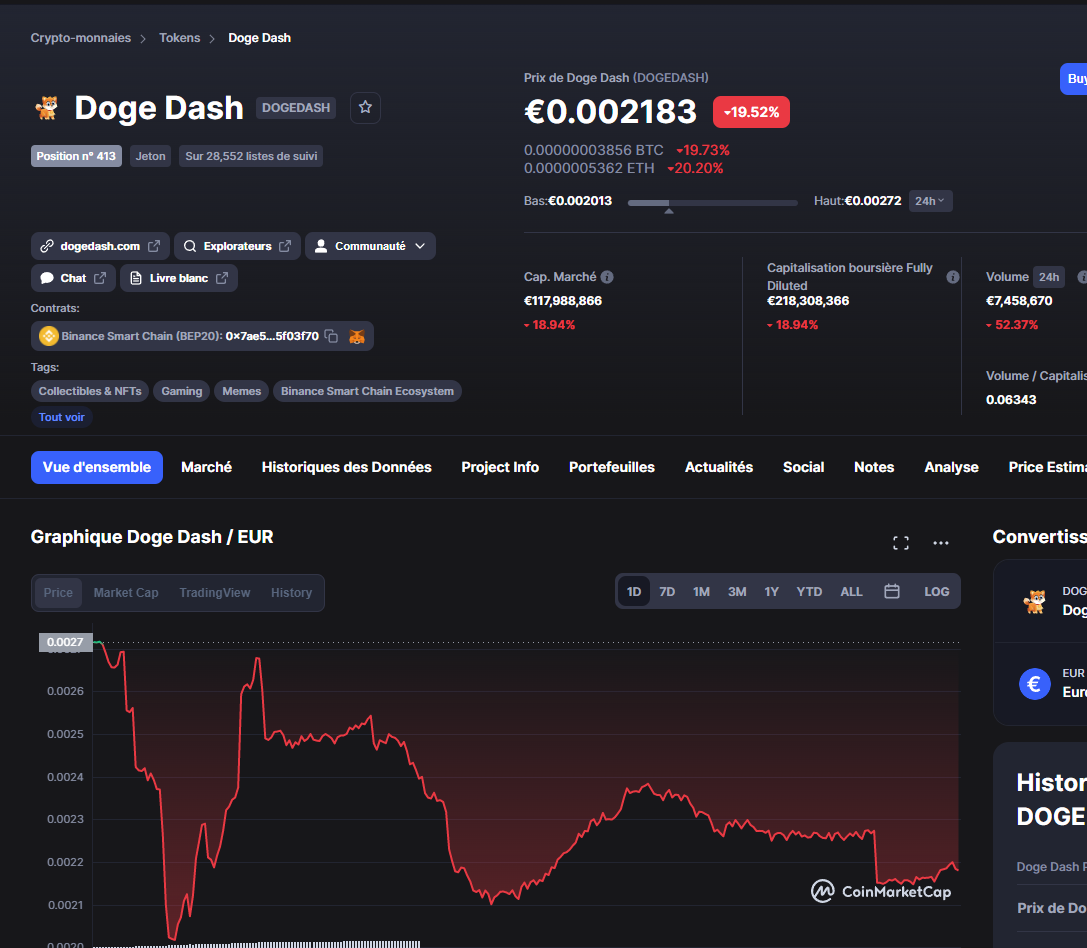Open the Analyse tab

951,467
